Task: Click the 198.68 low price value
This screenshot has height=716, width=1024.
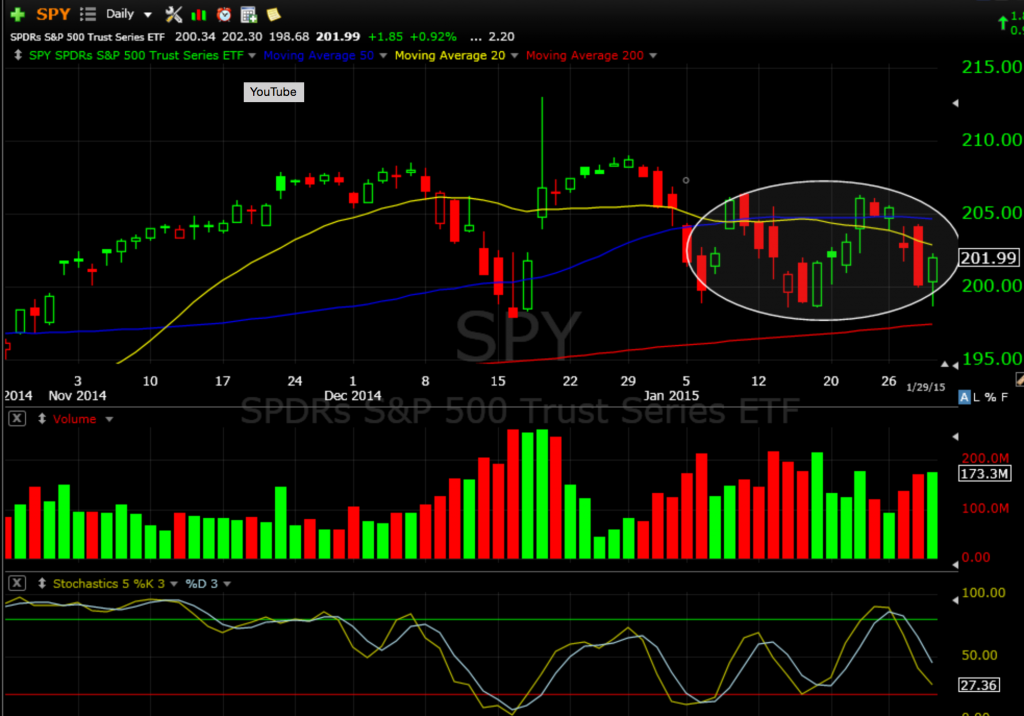Action: coord(289,37)
